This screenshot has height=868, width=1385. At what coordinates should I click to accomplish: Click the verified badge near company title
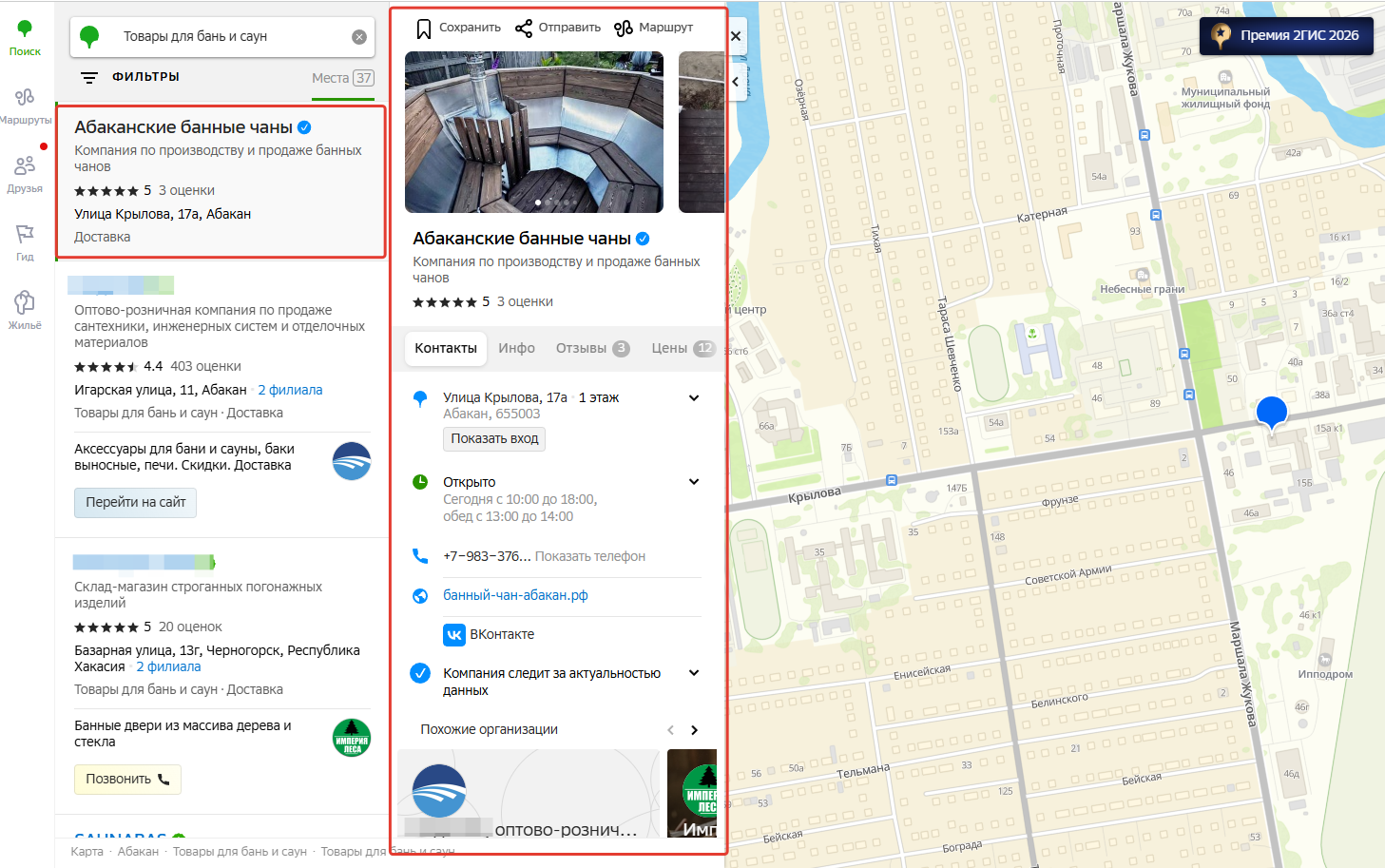643,239
